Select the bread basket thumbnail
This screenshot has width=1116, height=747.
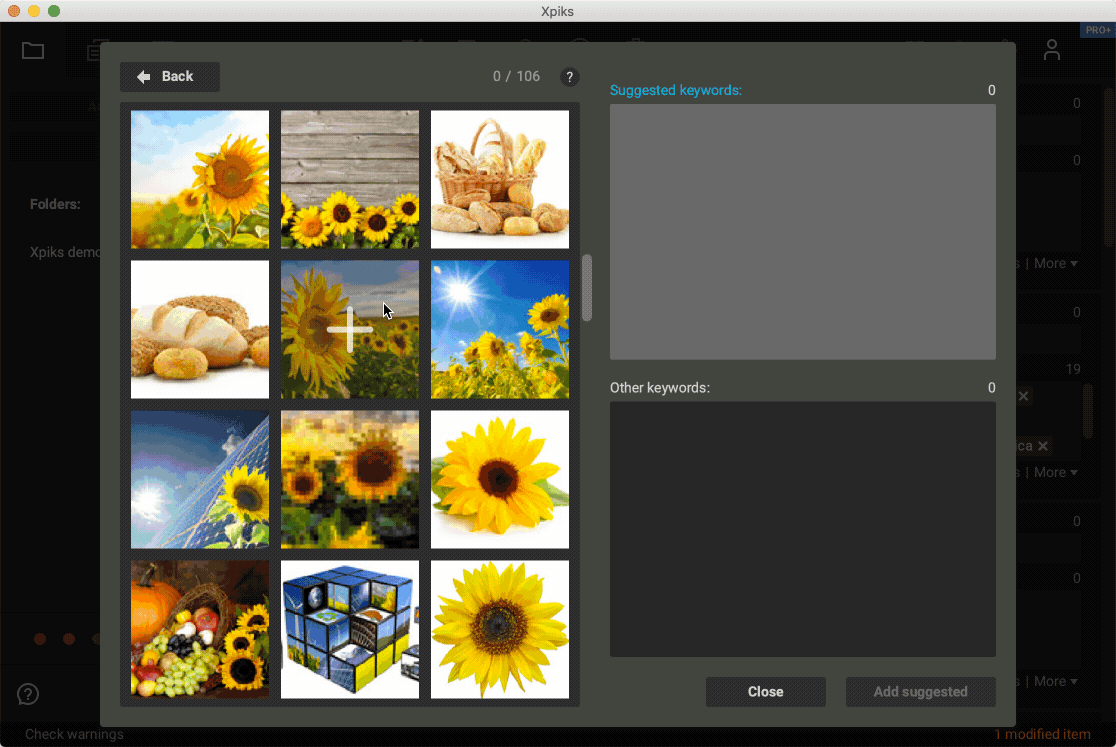[500, 179]
